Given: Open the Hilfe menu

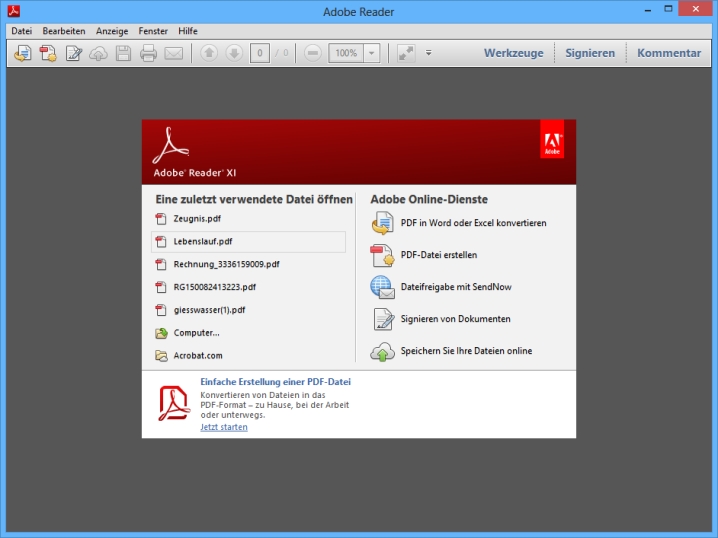Looking at the screenshot, I should [x=188, y=31].
